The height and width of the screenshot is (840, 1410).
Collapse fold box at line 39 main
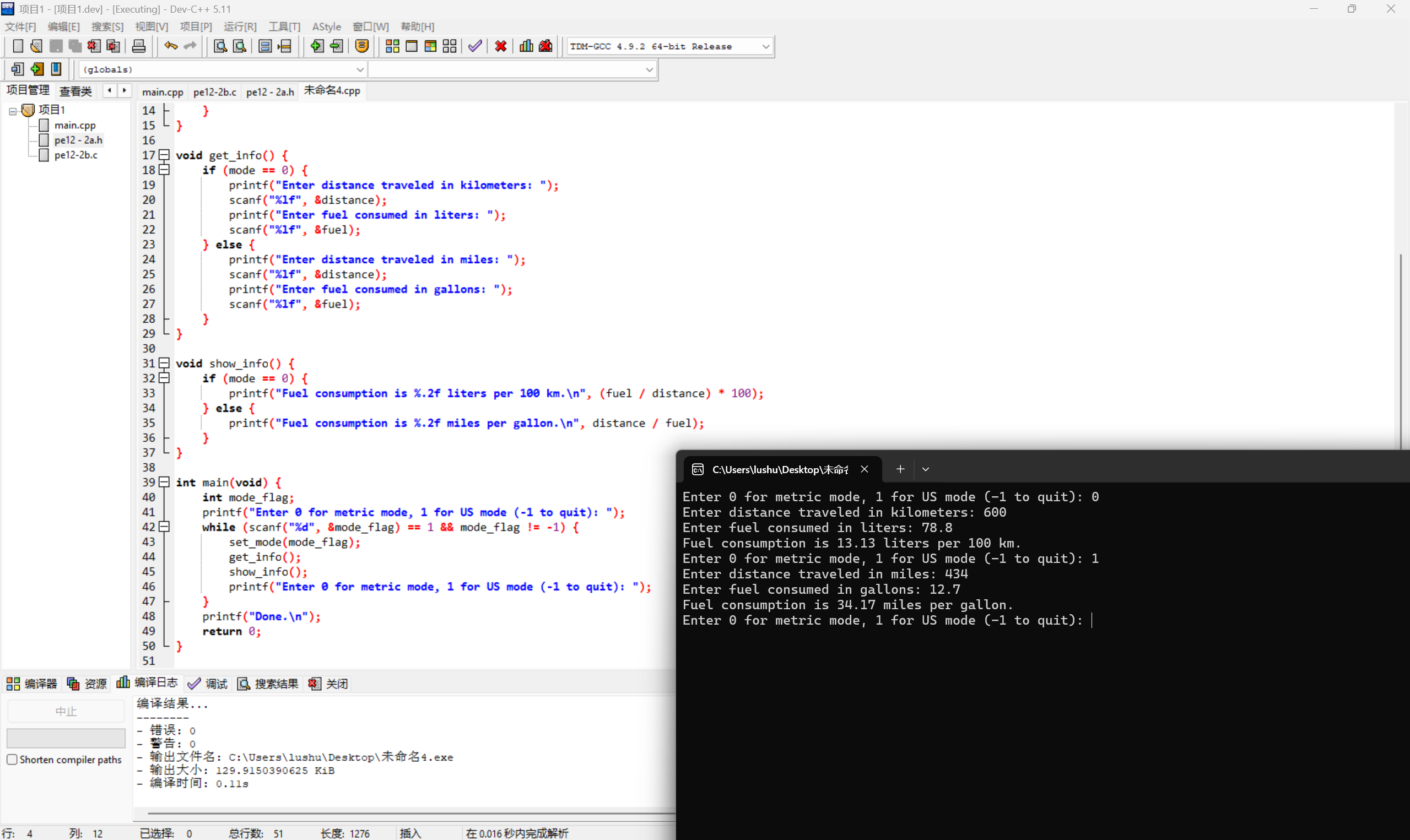[164, 482]
